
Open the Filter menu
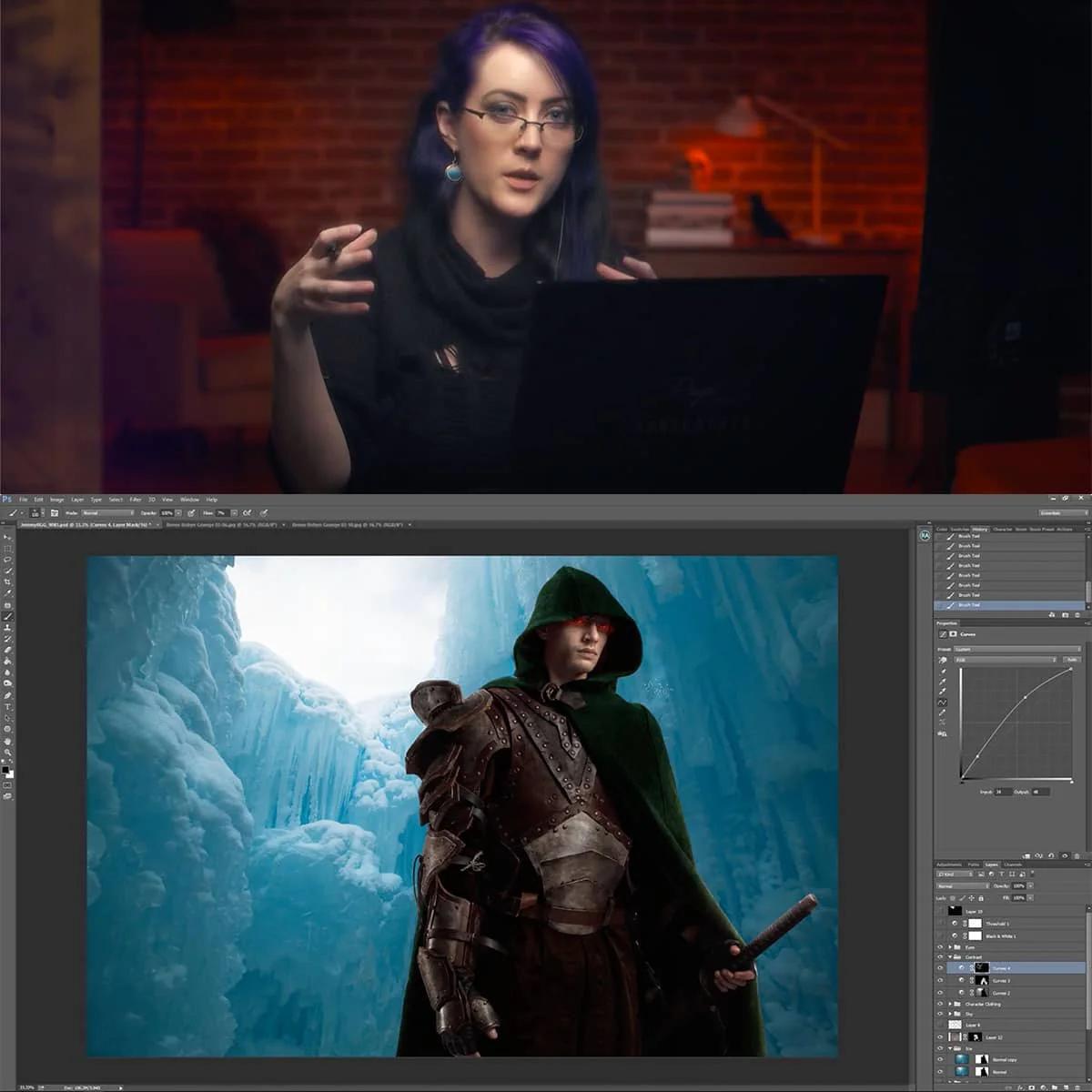(x=135, y=499)
